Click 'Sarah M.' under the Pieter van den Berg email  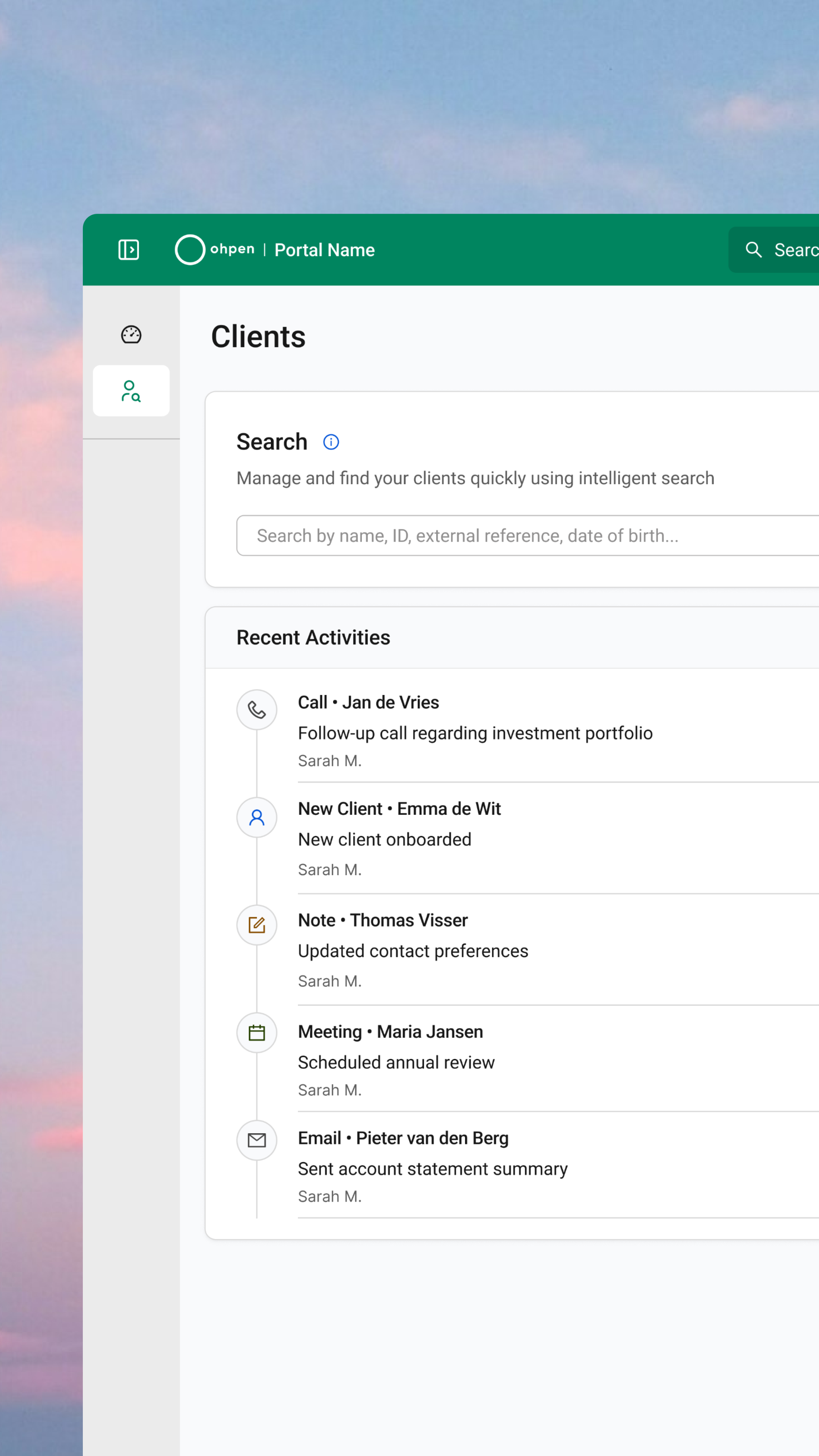click(330, 1197)
